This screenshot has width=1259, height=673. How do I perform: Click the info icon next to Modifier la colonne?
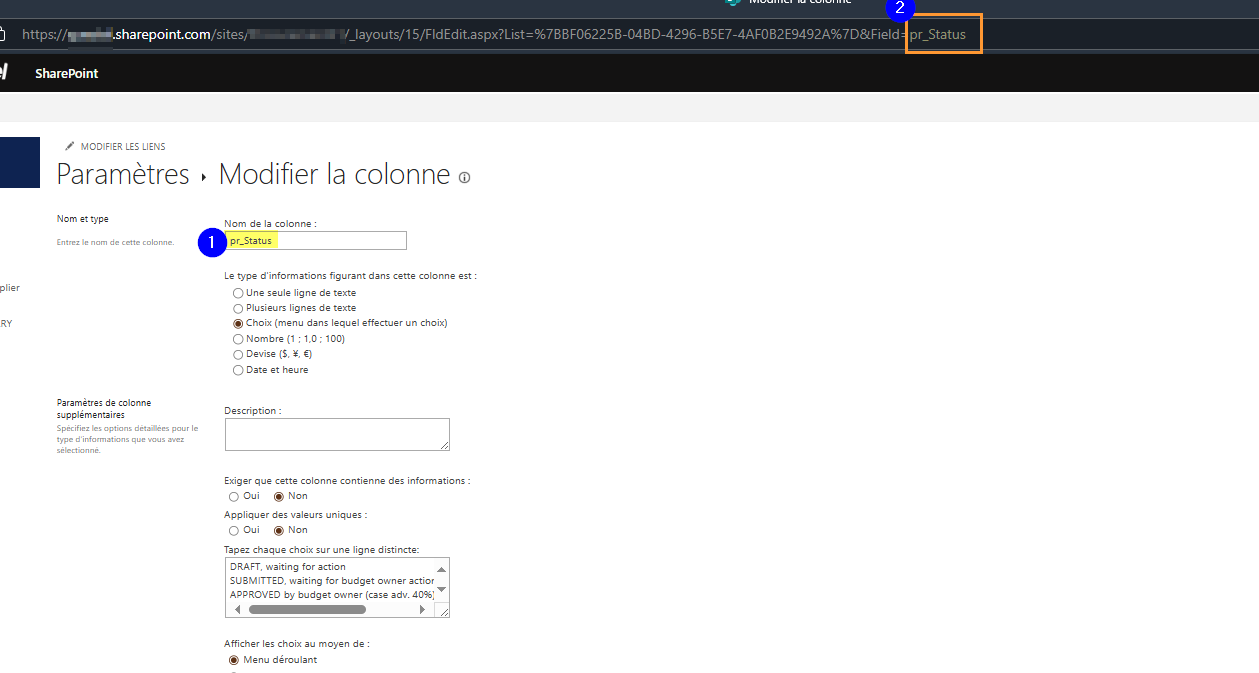click(464, 177)
